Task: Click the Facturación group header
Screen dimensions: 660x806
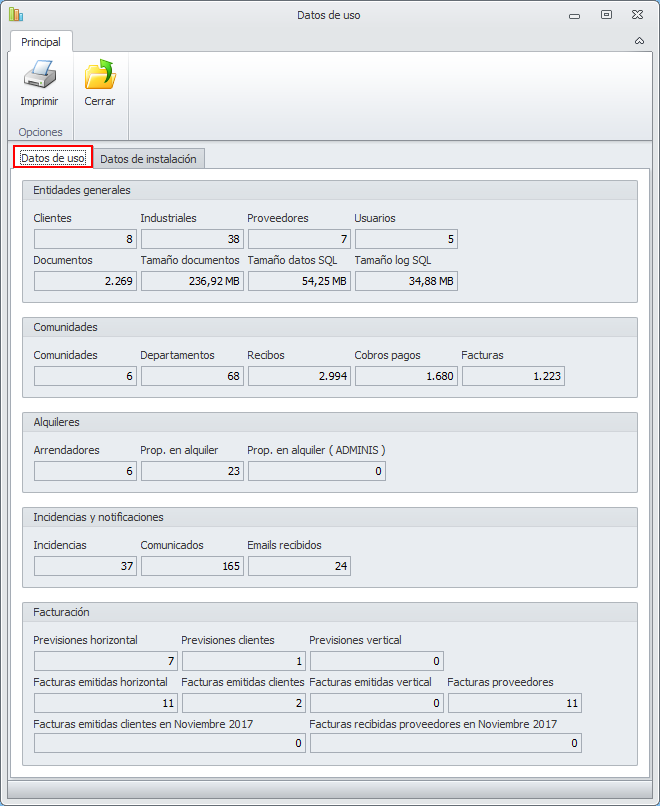Action: click(x=330, y=612)
